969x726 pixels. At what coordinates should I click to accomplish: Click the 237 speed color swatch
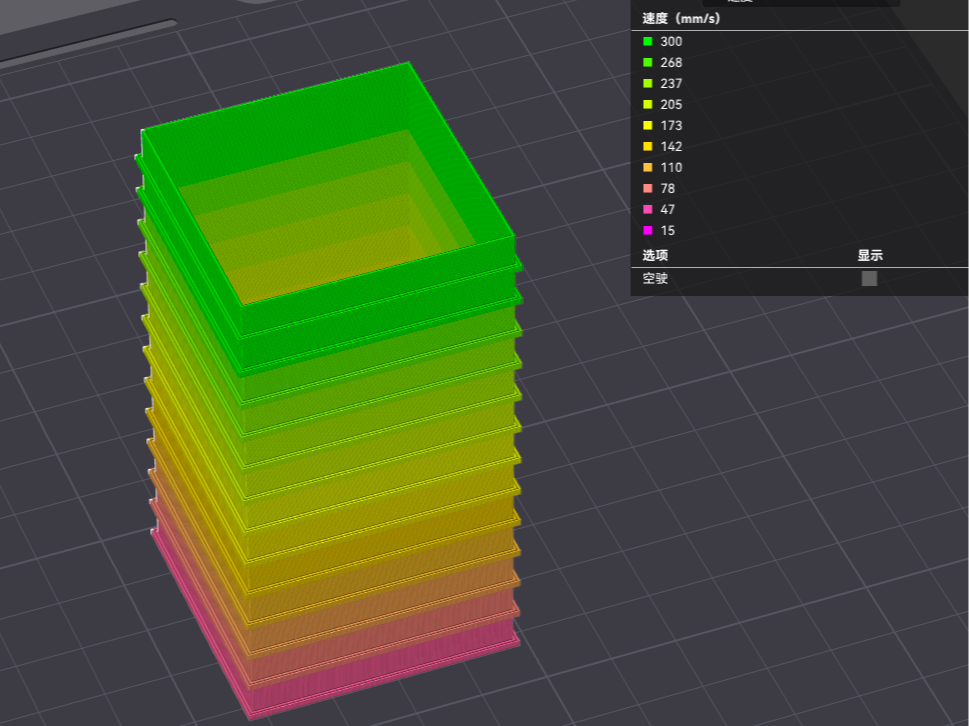(648, 83)
